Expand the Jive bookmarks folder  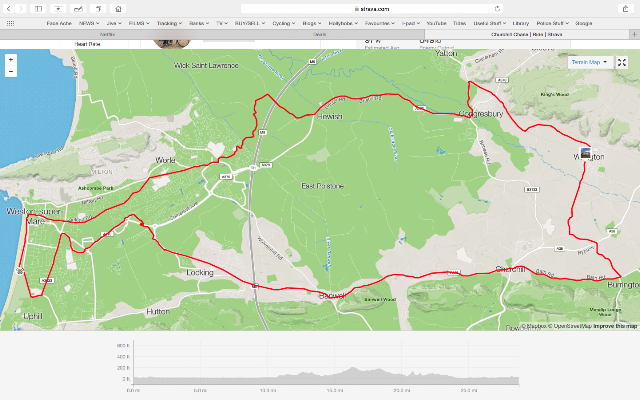(114, 23)
